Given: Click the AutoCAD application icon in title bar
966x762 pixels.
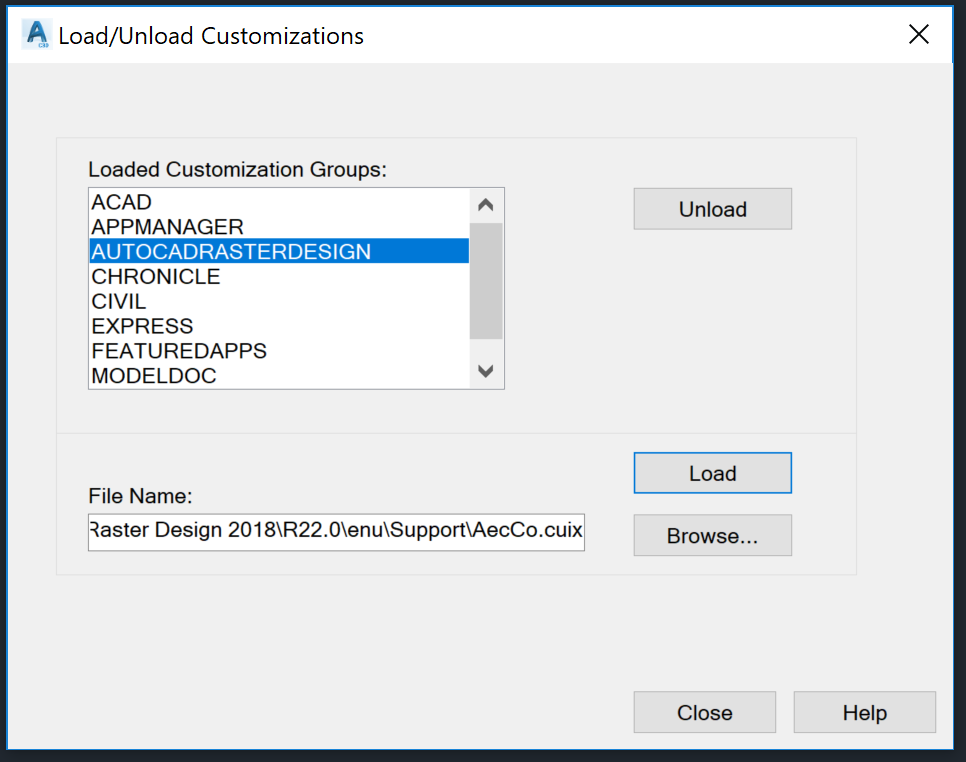Looking at the screenshot, I should pyautogui.click(x=36, y=34).
